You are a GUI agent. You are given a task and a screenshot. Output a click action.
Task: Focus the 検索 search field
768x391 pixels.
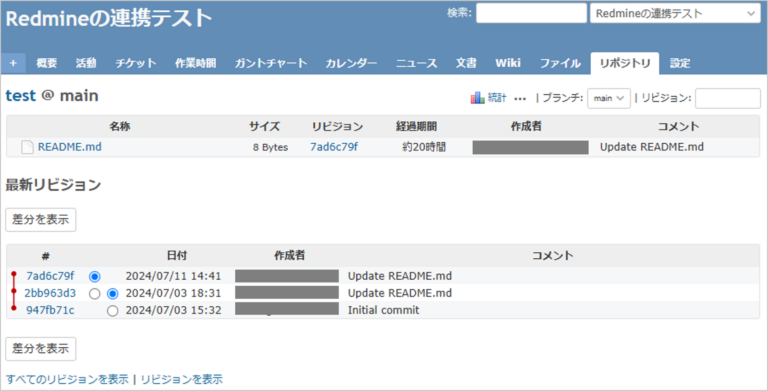tap(531, 13)
